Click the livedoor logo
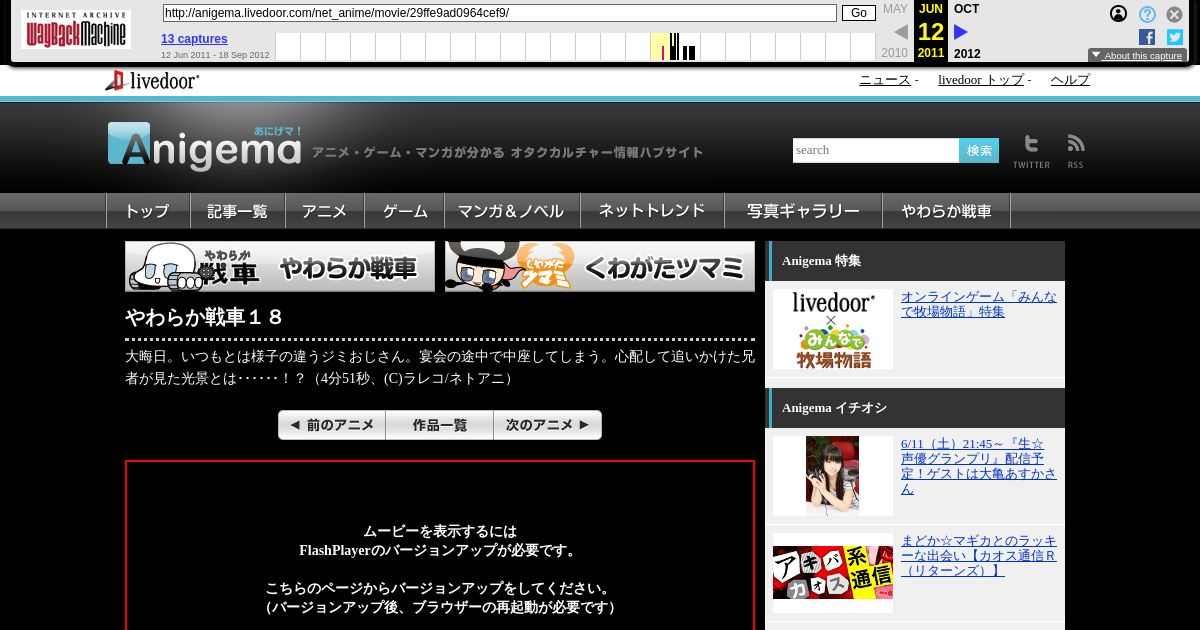 152,81
